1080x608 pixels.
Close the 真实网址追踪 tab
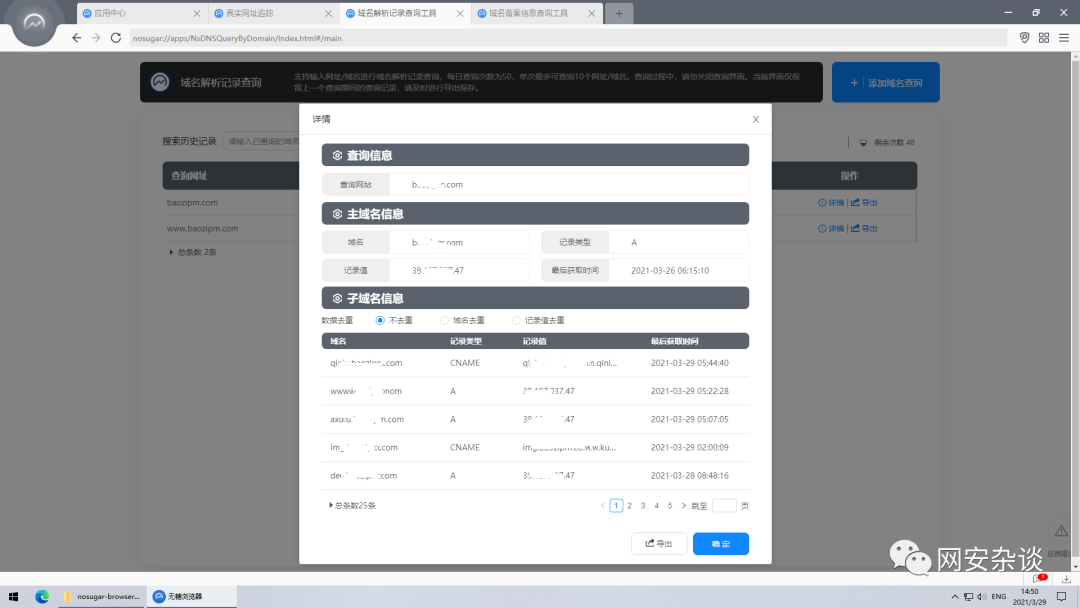[329, 13]
